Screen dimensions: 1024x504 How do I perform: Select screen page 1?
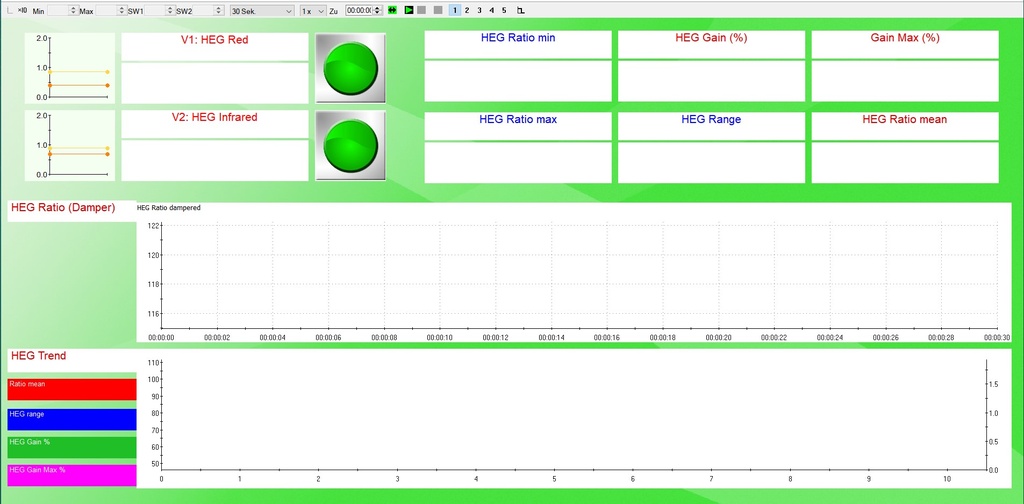coord(455,10)
